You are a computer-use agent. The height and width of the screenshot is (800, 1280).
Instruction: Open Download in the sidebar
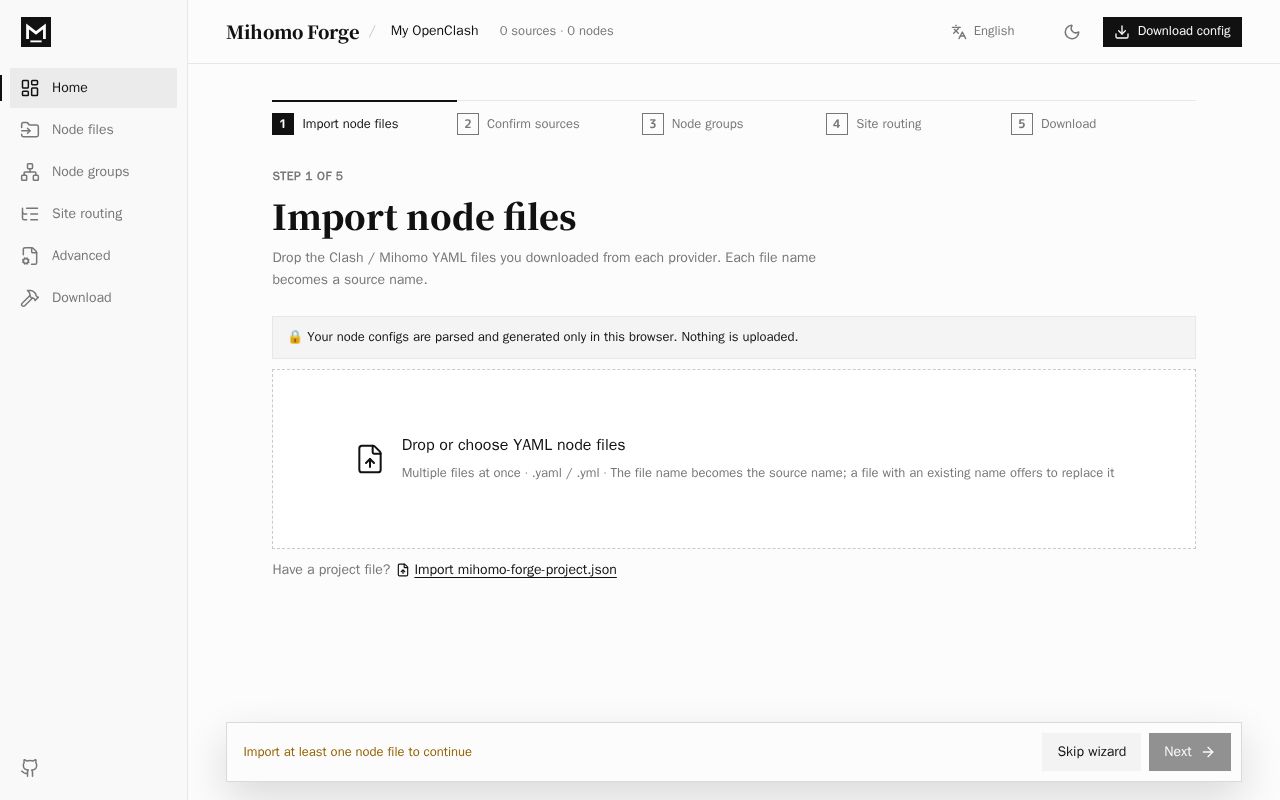tap(93, 298)
